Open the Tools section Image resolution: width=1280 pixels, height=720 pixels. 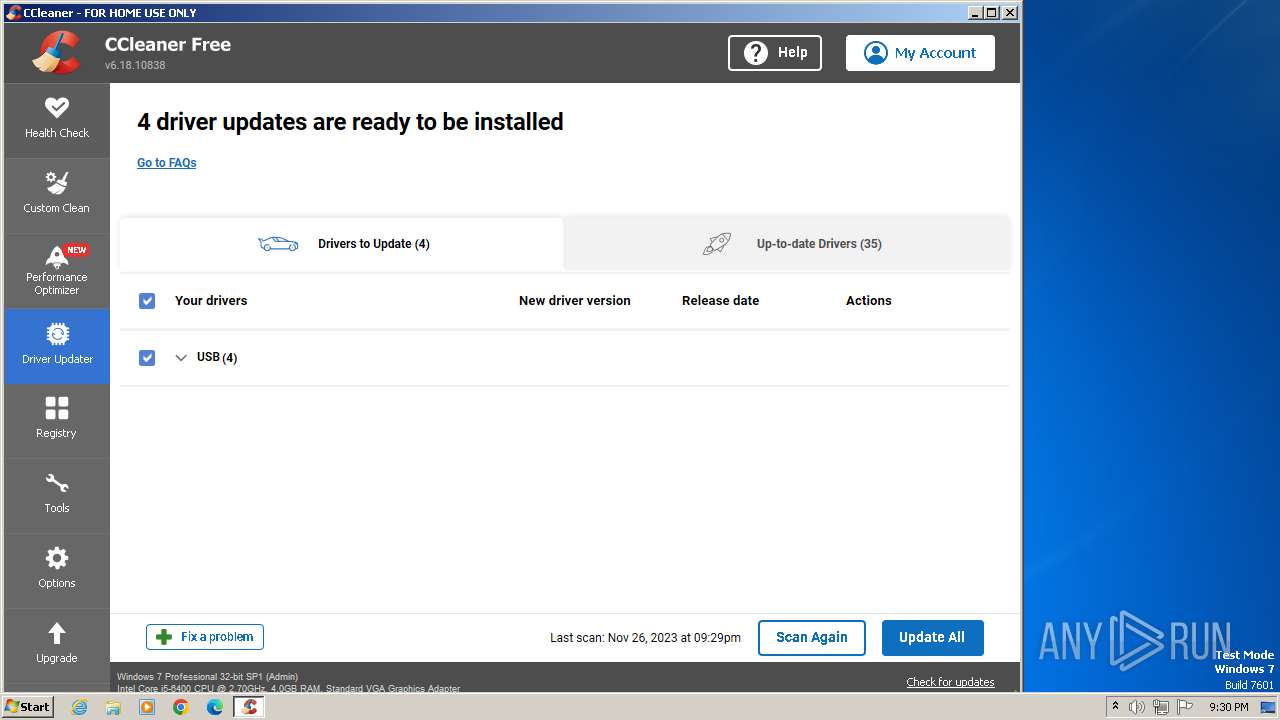[x=57, y=495]
